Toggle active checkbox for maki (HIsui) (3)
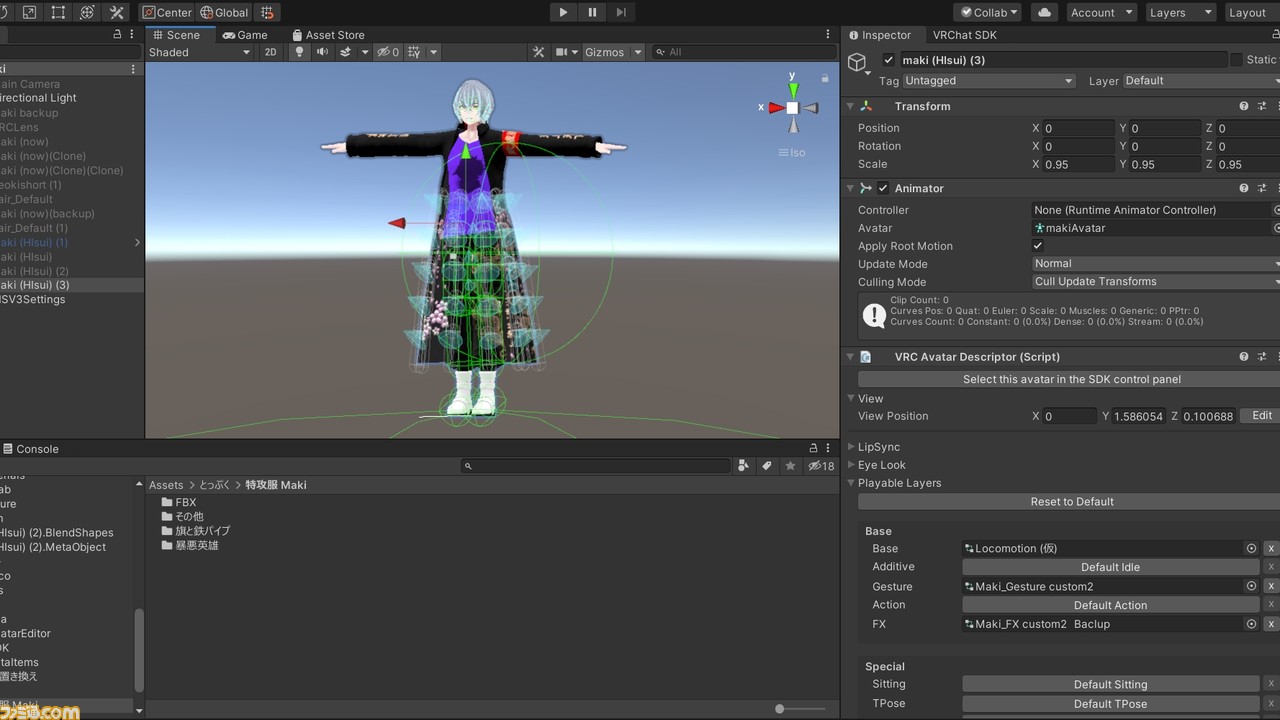 889,60
